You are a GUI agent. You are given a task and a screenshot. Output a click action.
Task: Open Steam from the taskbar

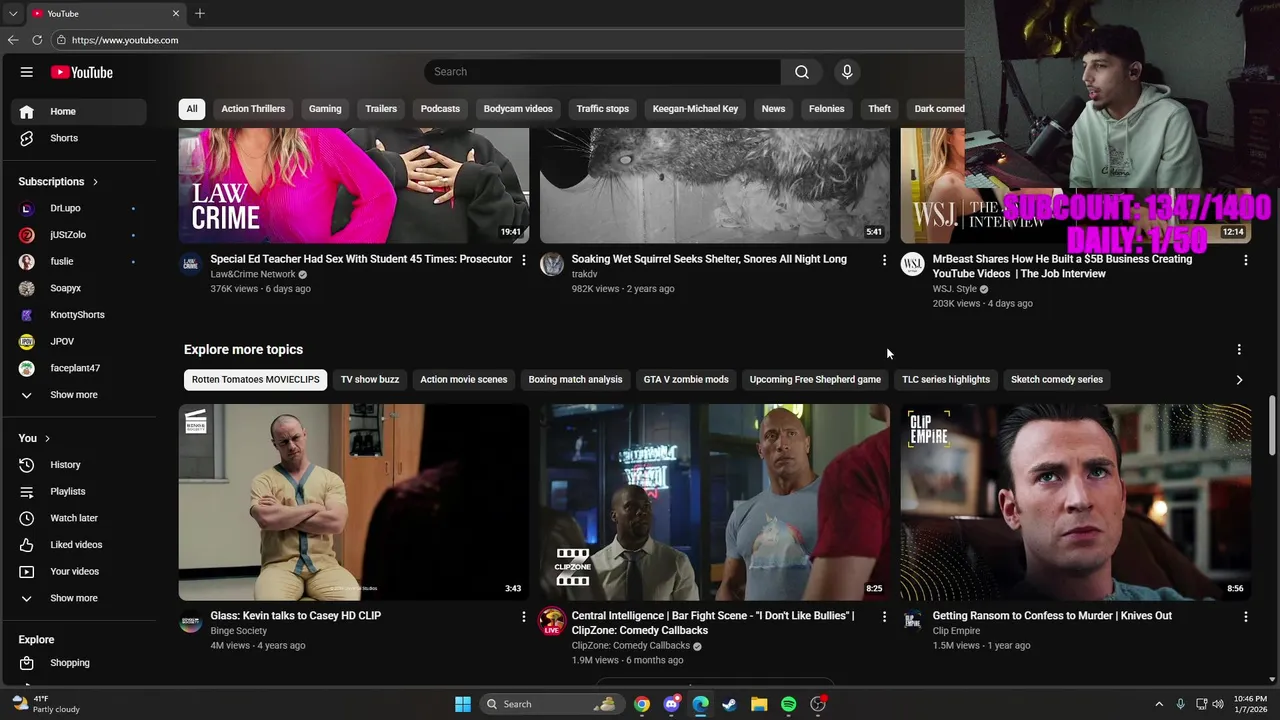tap(730, 704)
